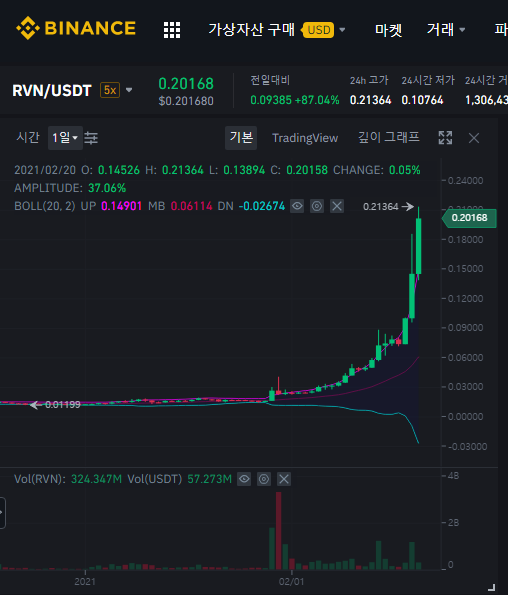Click the latest green candlestick

tap(418, 246)
